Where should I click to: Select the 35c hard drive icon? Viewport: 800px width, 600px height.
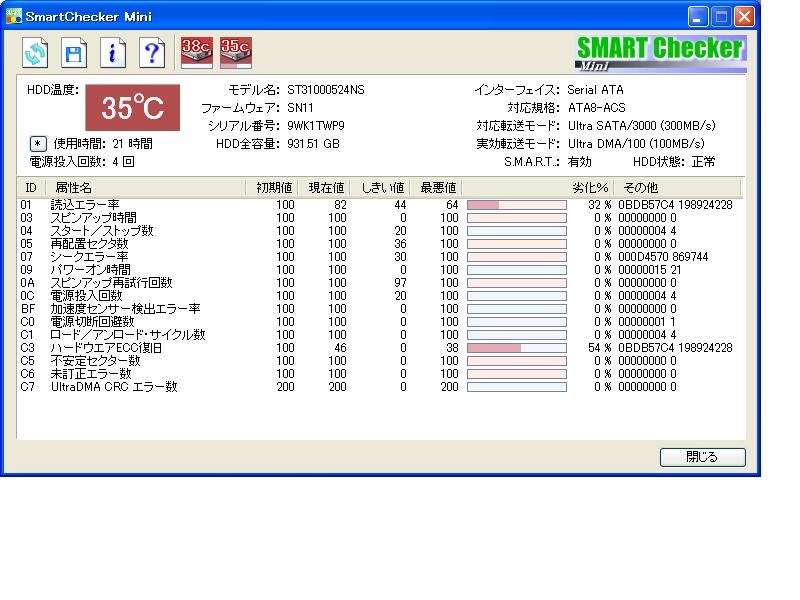(236, 51)
